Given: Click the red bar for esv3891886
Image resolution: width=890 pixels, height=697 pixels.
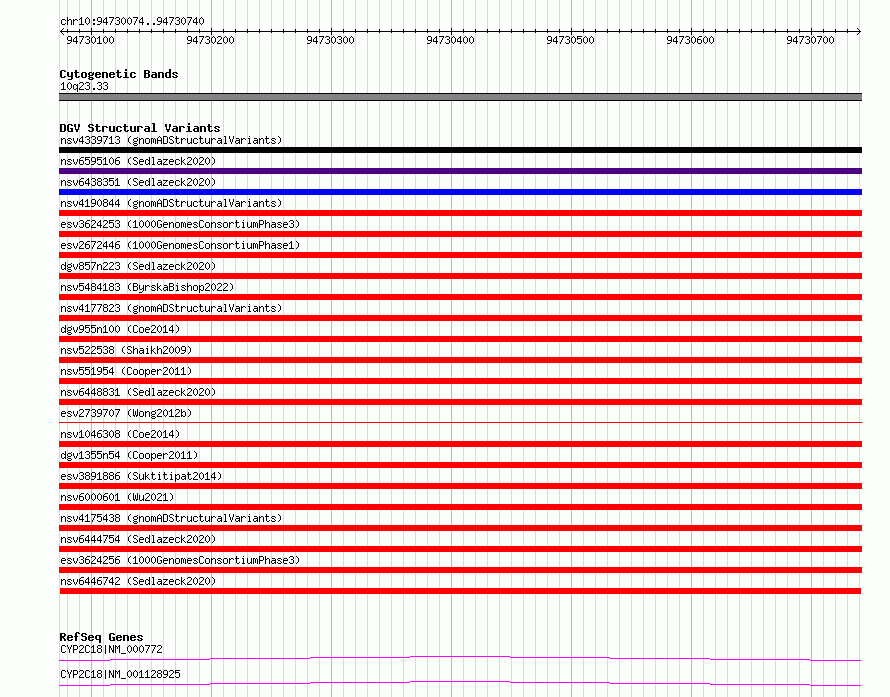Looking at the screenshot, I should [x=460, y=486].
